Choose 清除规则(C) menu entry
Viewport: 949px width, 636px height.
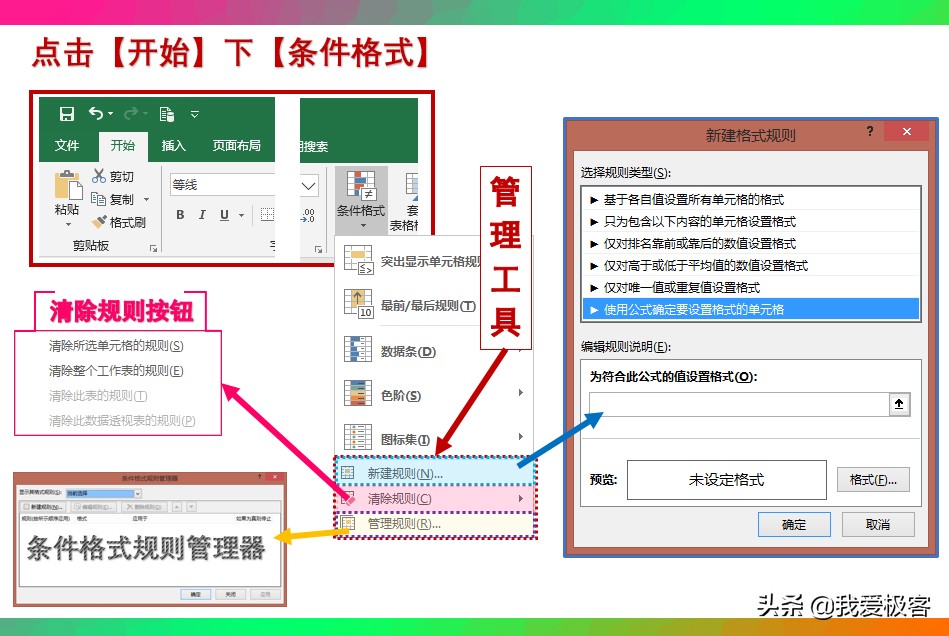click(x=435, y=499)
